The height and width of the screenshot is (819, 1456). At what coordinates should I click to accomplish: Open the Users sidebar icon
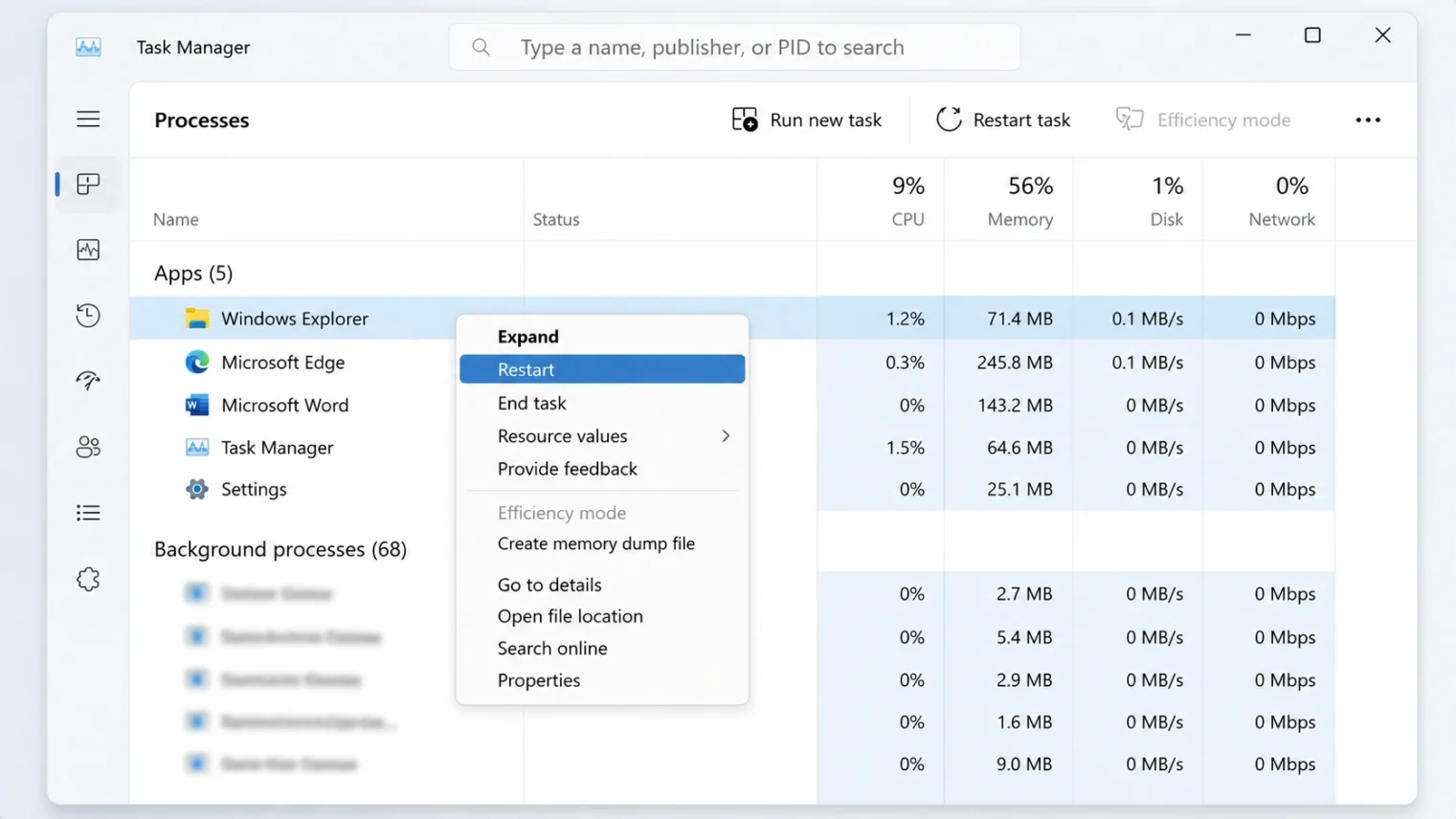pos(88,447)
